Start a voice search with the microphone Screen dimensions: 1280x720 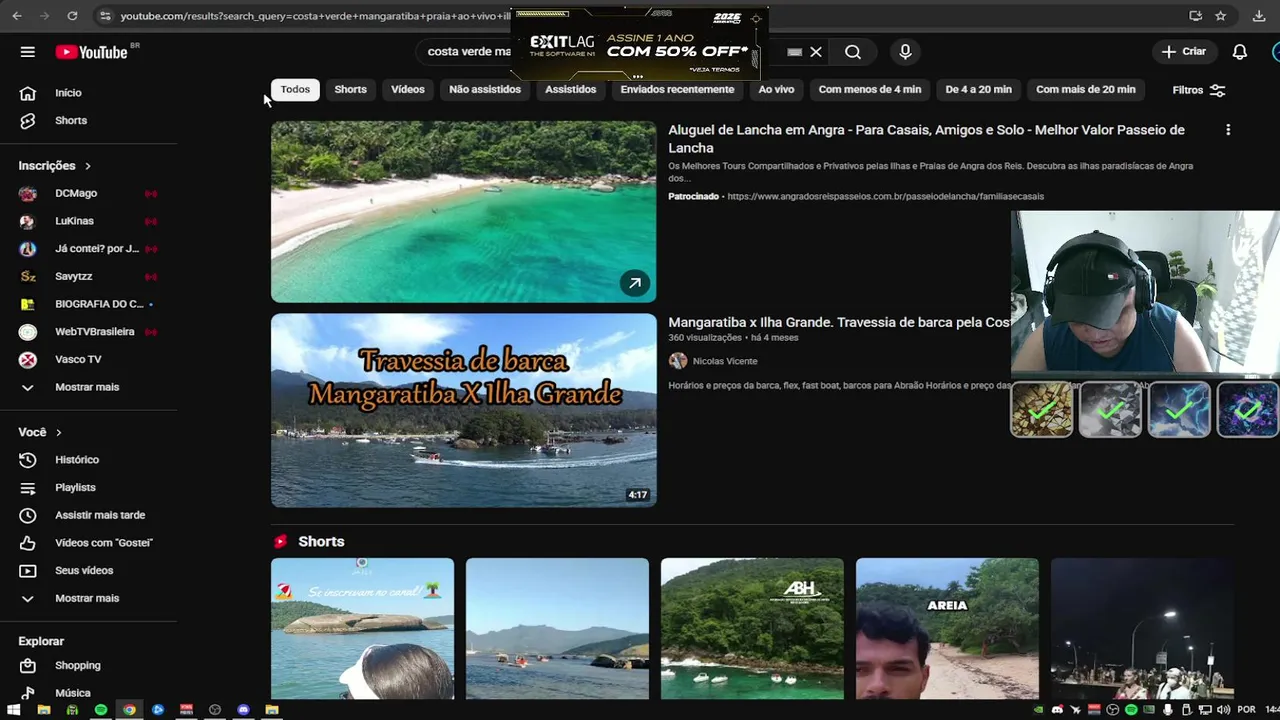click(905, 52)
